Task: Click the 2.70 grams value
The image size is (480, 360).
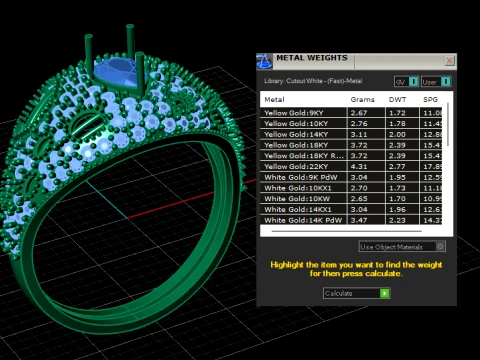Action: coord(359,188)
